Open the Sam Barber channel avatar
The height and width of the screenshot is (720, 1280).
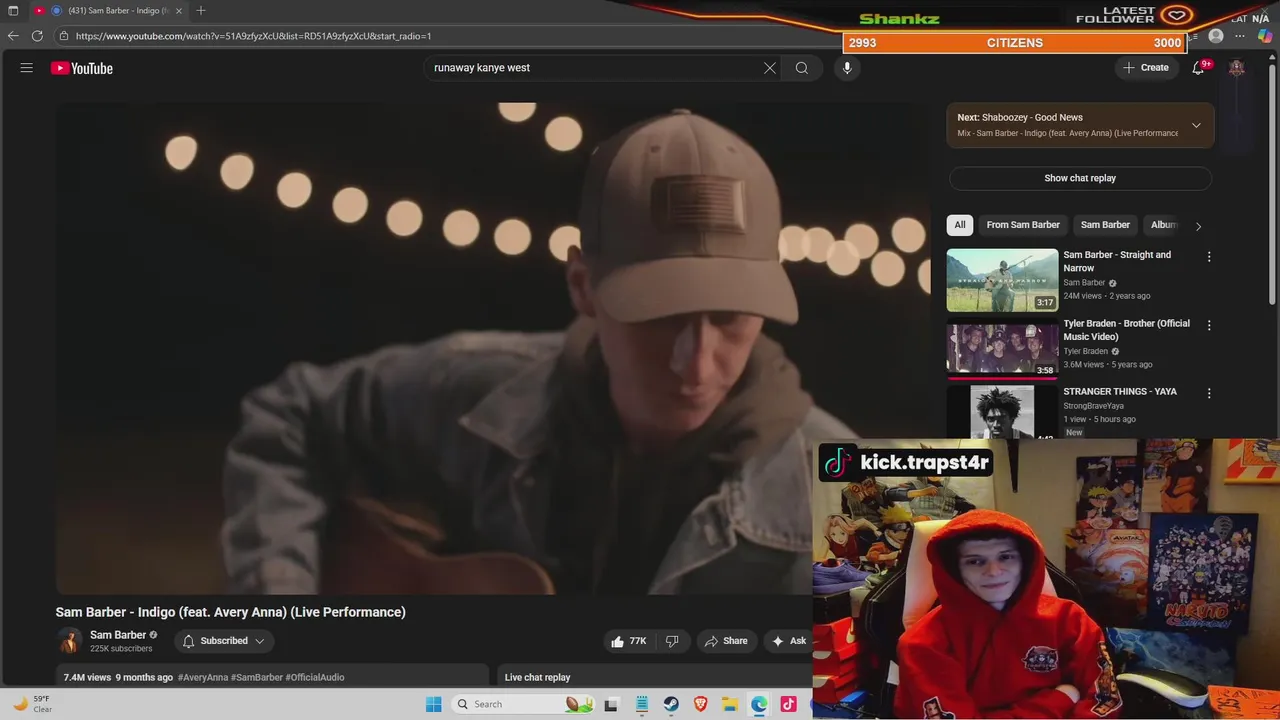pos(69,641)
